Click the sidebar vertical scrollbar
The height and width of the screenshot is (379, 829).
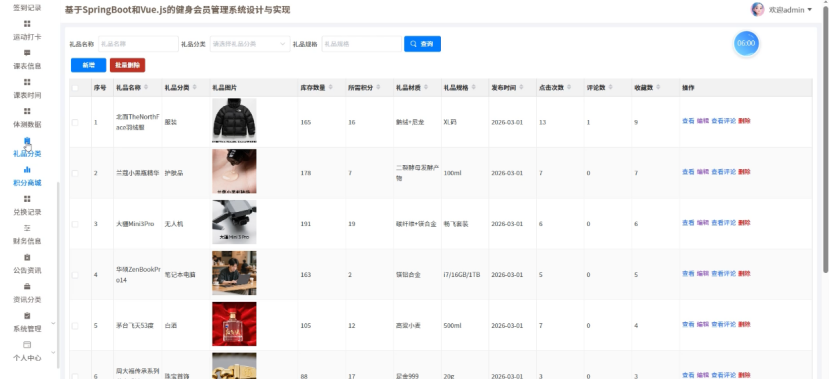coord(58,275)
